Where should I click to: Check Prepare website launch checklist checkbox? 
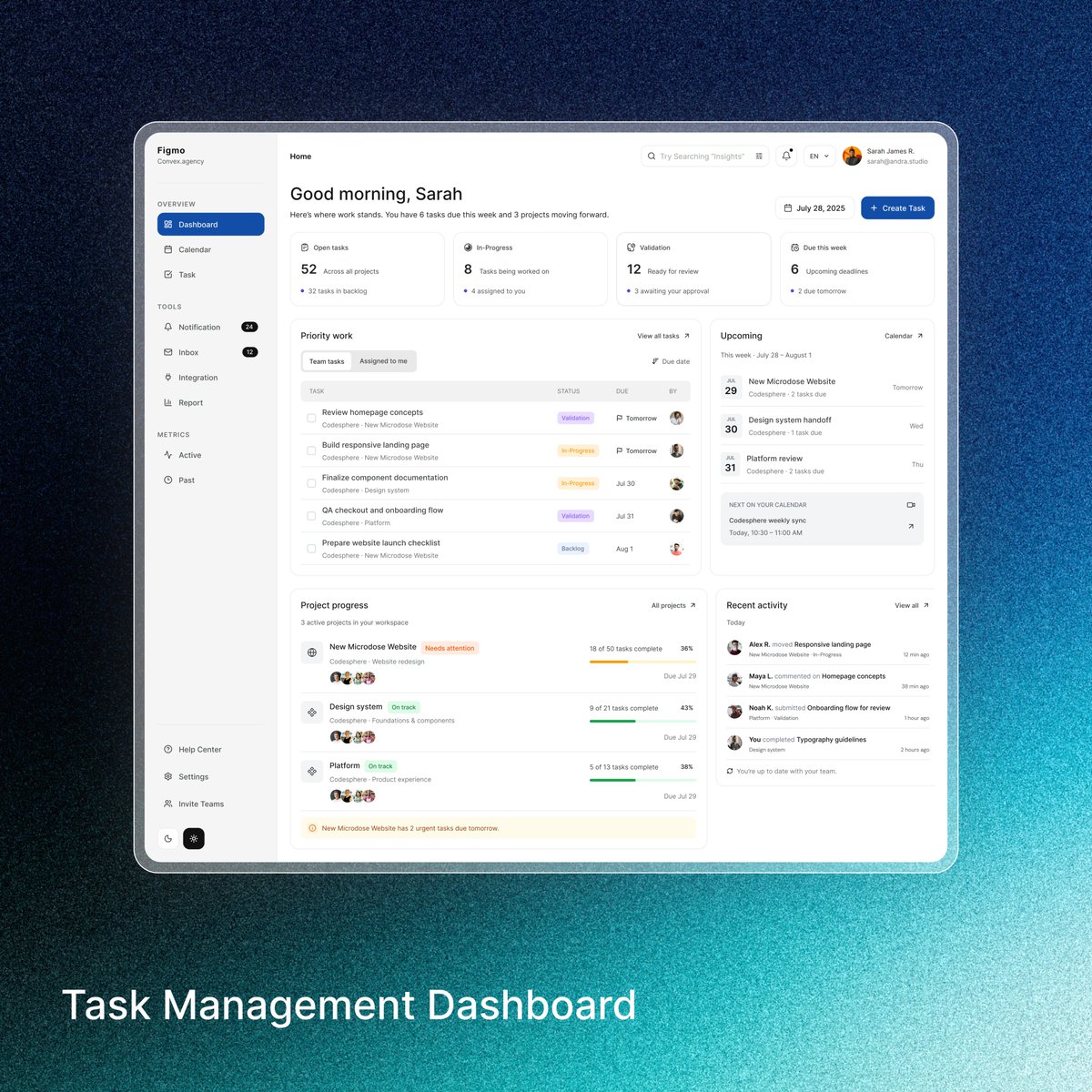point(311,549)
